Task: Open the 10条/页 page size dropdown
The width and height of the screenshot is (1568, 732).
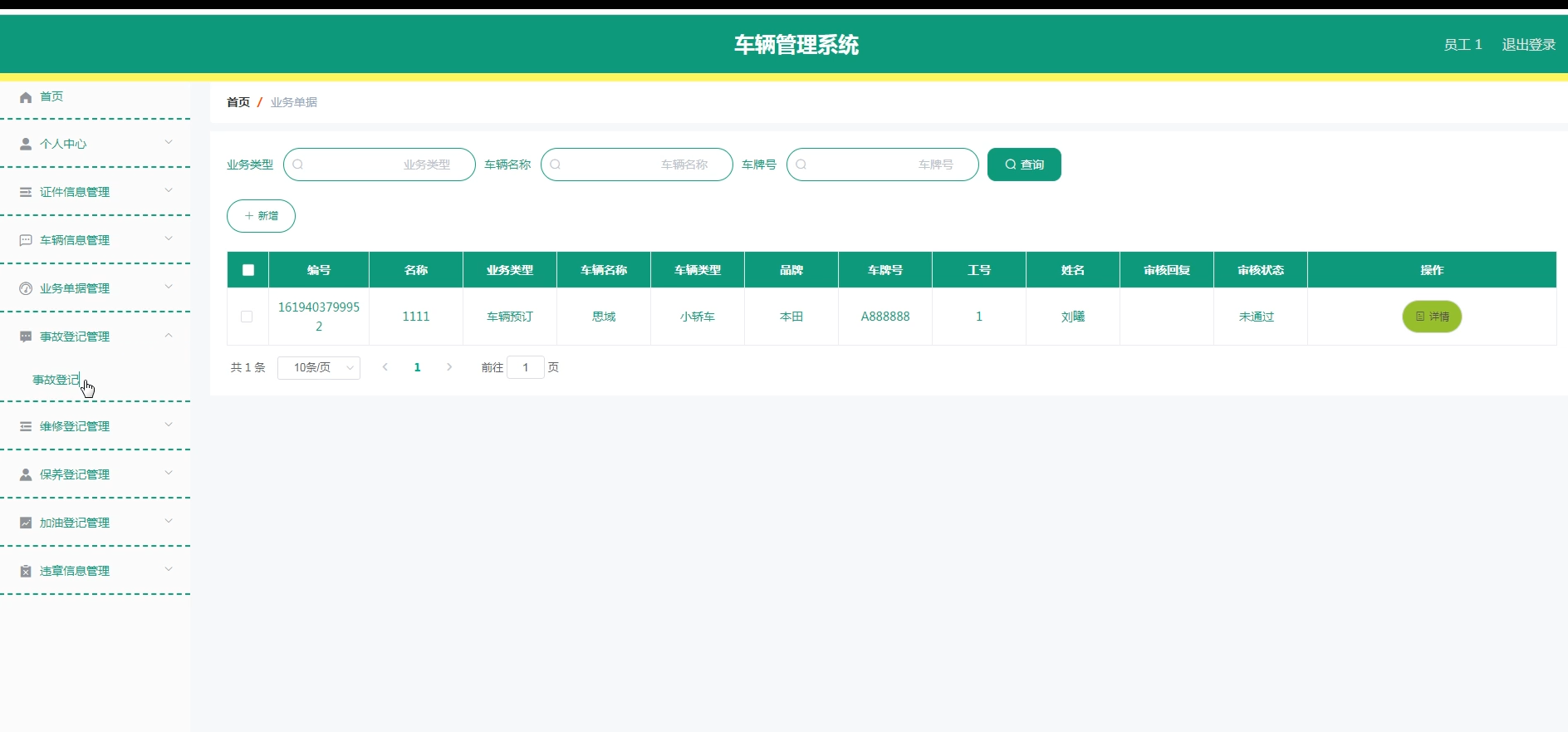Action: 319,367
